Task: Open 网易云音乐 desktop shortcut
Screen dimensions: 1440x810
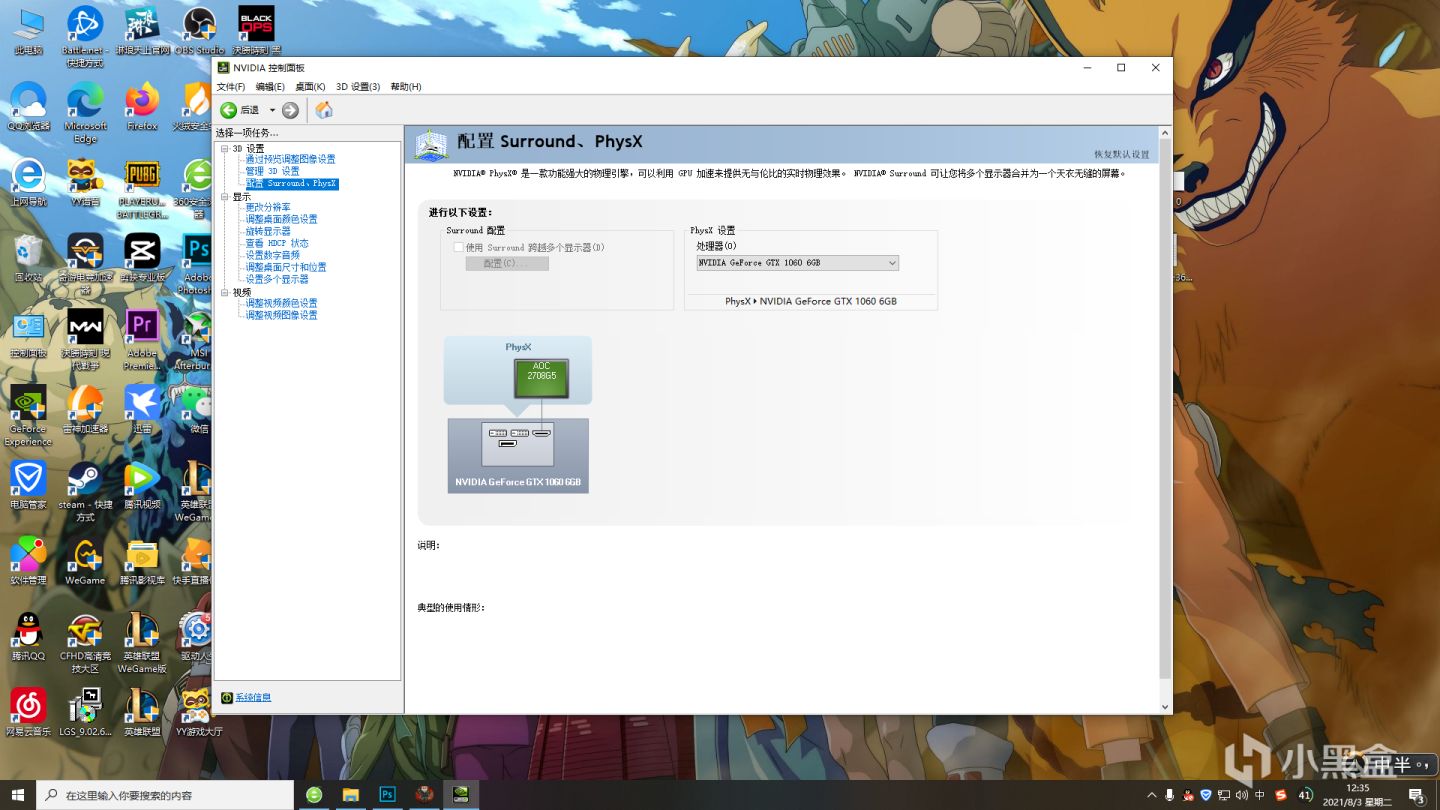Action: point(28,714)
